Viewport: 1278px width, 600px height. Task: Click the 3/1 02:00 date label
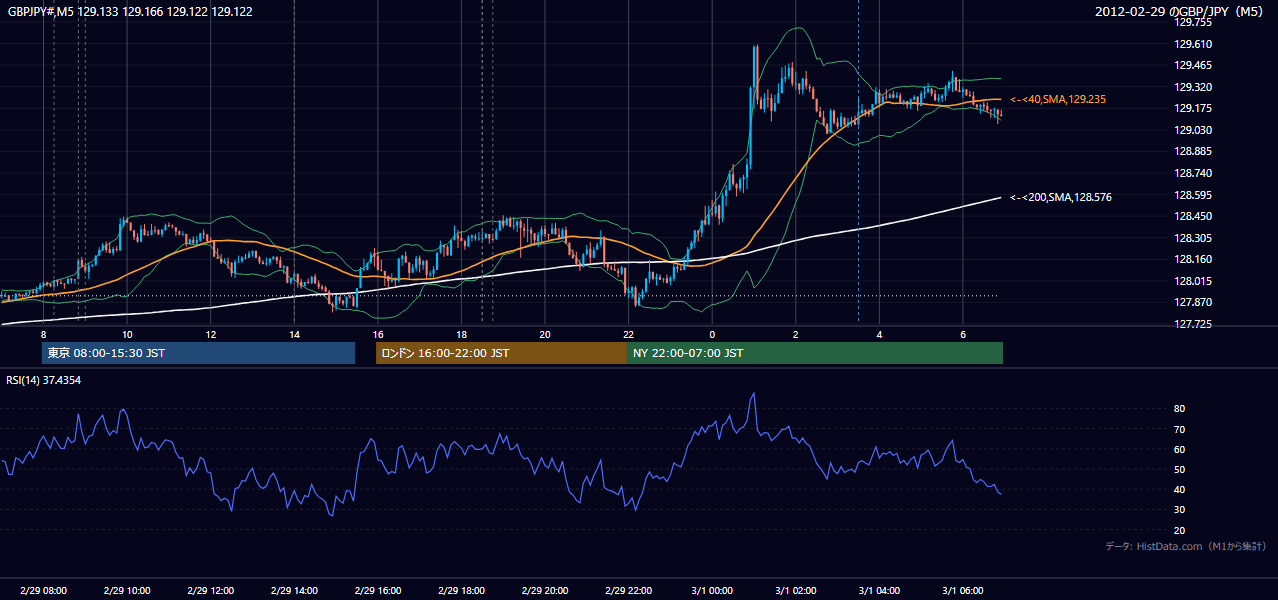click(x=796, y=591)
